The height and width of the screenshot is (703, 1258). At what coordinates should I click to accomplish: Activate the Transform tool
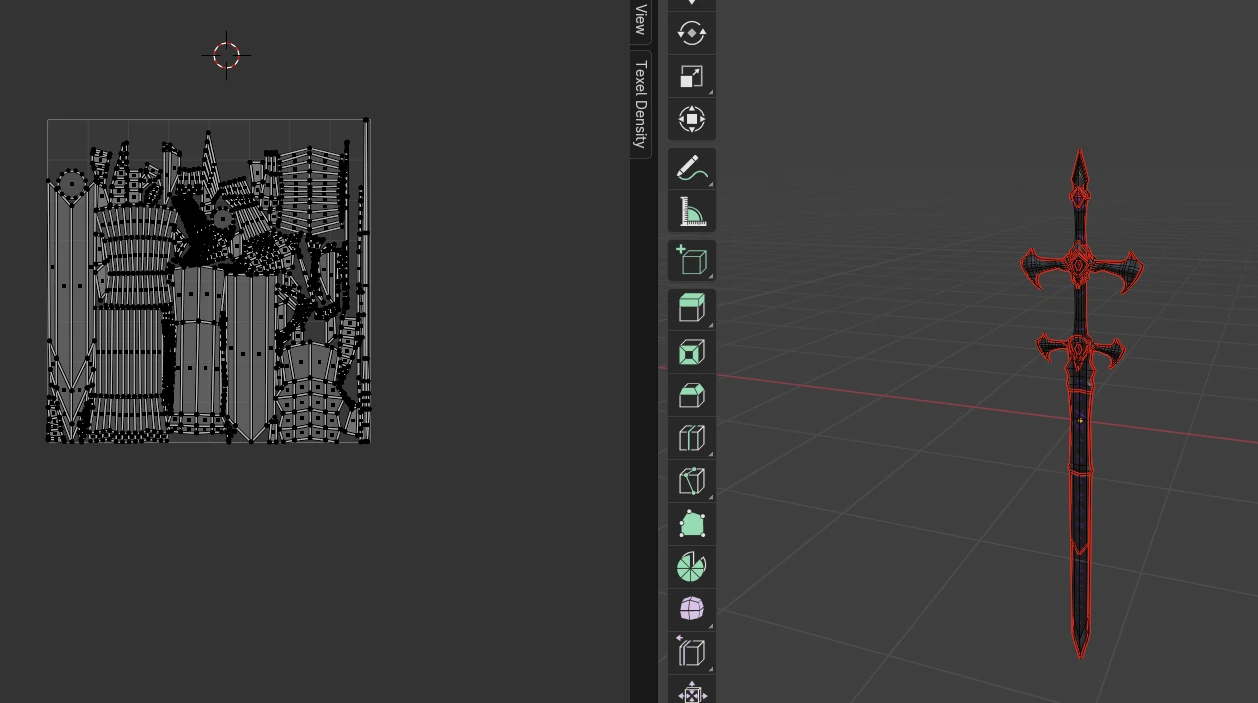691,120
